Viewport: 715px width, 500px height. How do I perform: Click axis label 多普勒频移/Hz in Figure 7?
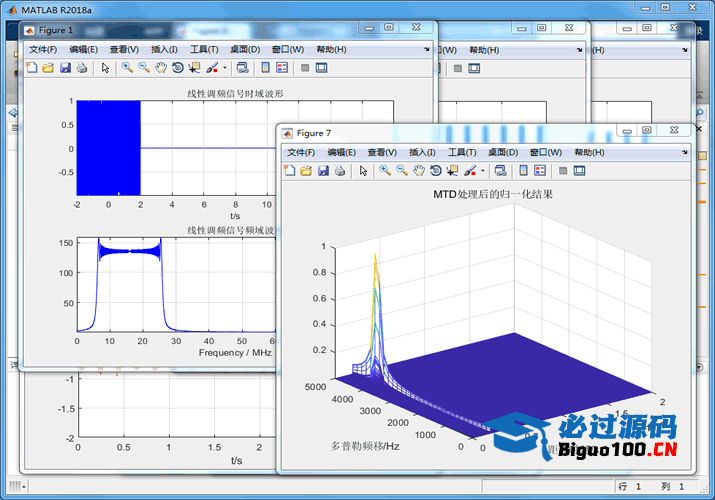(x=365, y=446)
